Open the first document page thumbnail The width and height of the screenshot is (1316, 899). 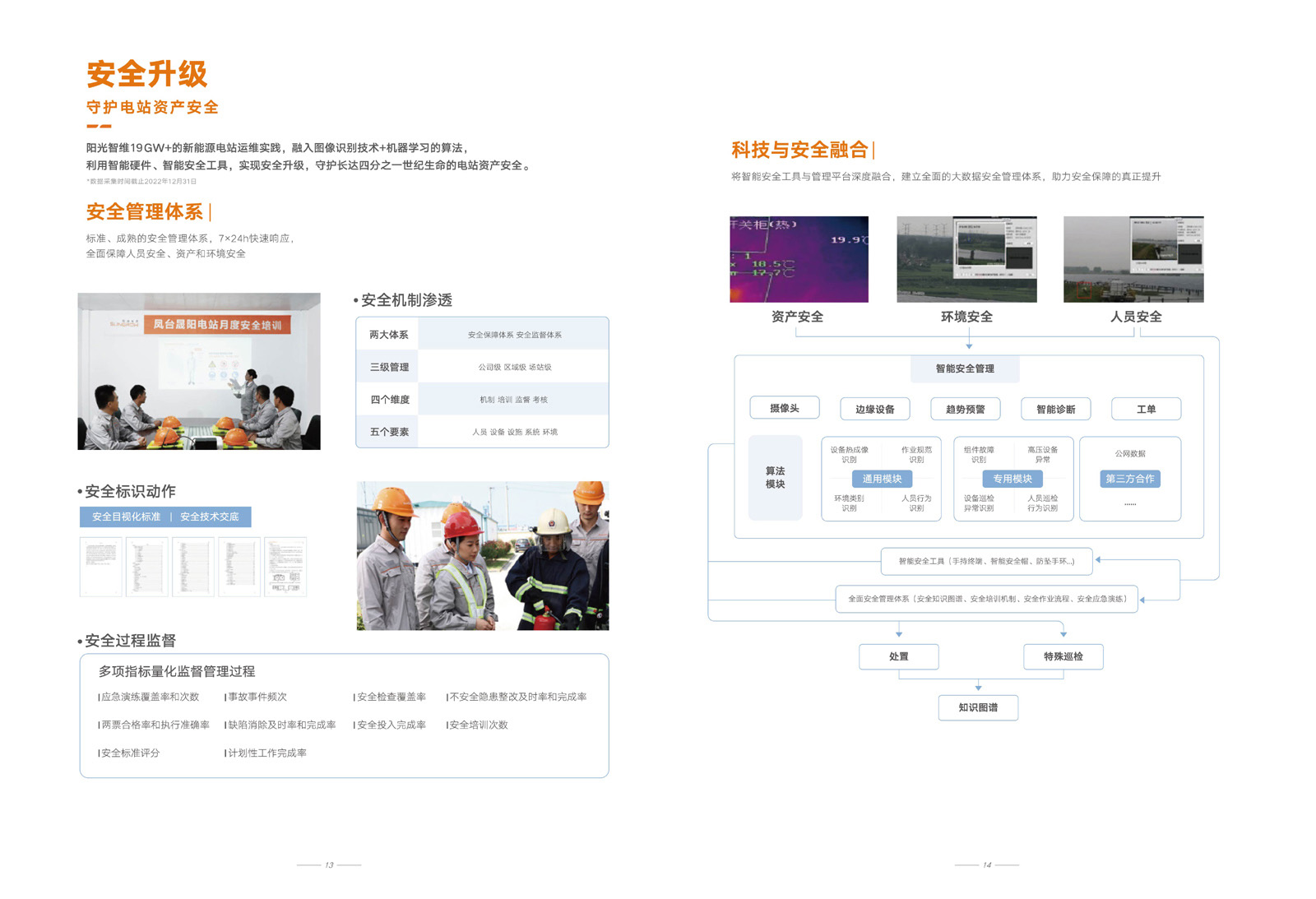(100, 567)
